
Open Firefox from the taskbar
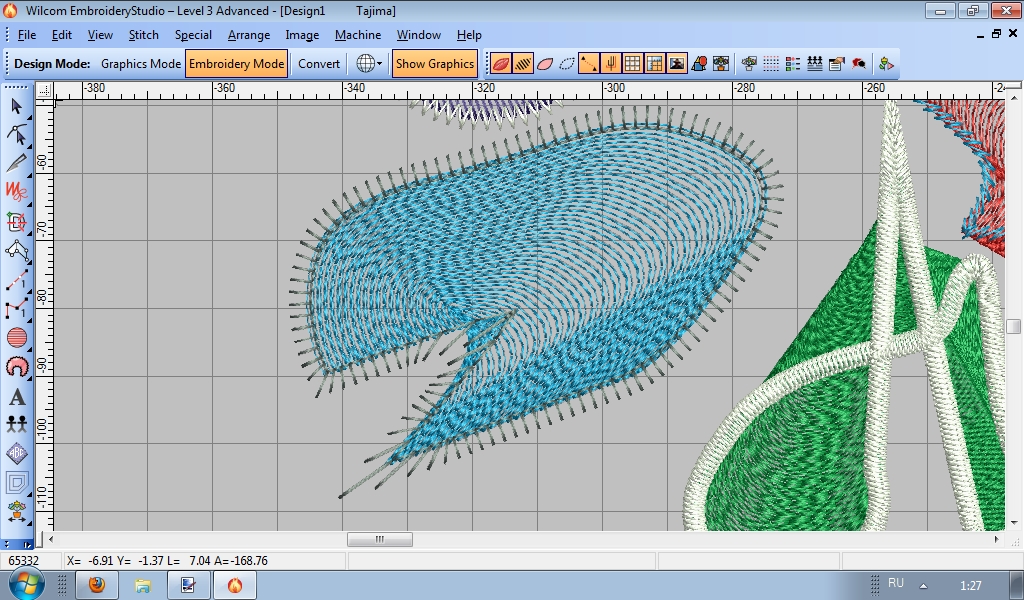97,585
